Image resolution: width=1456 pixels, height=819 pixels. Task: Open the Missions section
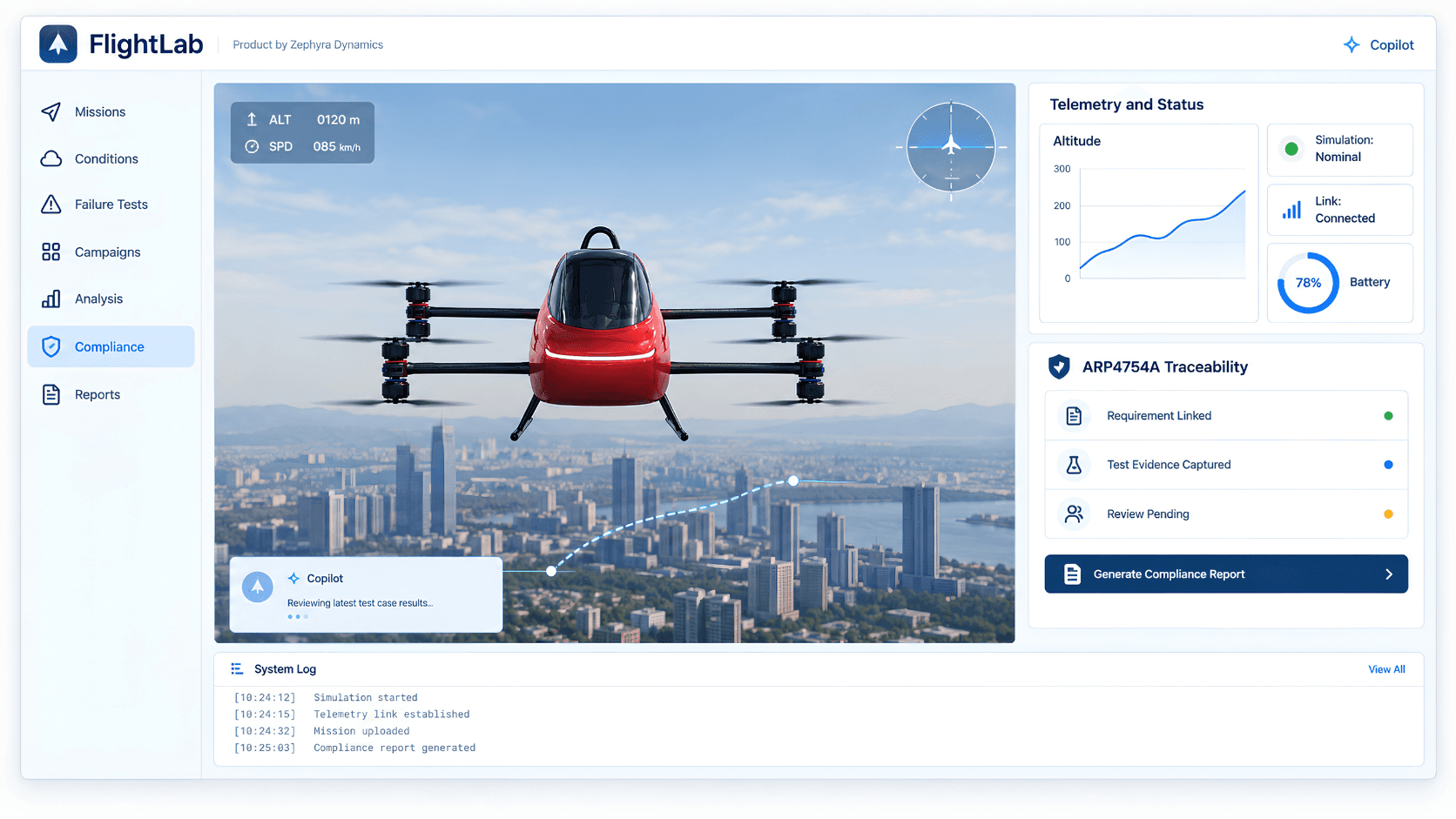pyautogui.click(x=111, y=111)
